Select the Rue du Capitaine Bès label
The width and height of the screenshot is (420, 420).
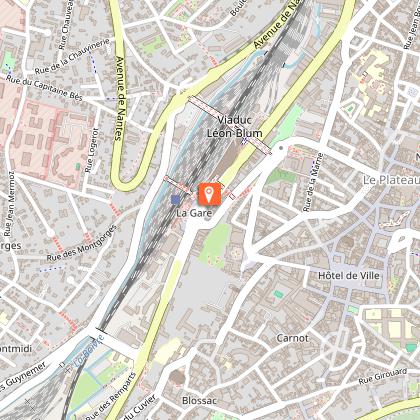[44, 88]
